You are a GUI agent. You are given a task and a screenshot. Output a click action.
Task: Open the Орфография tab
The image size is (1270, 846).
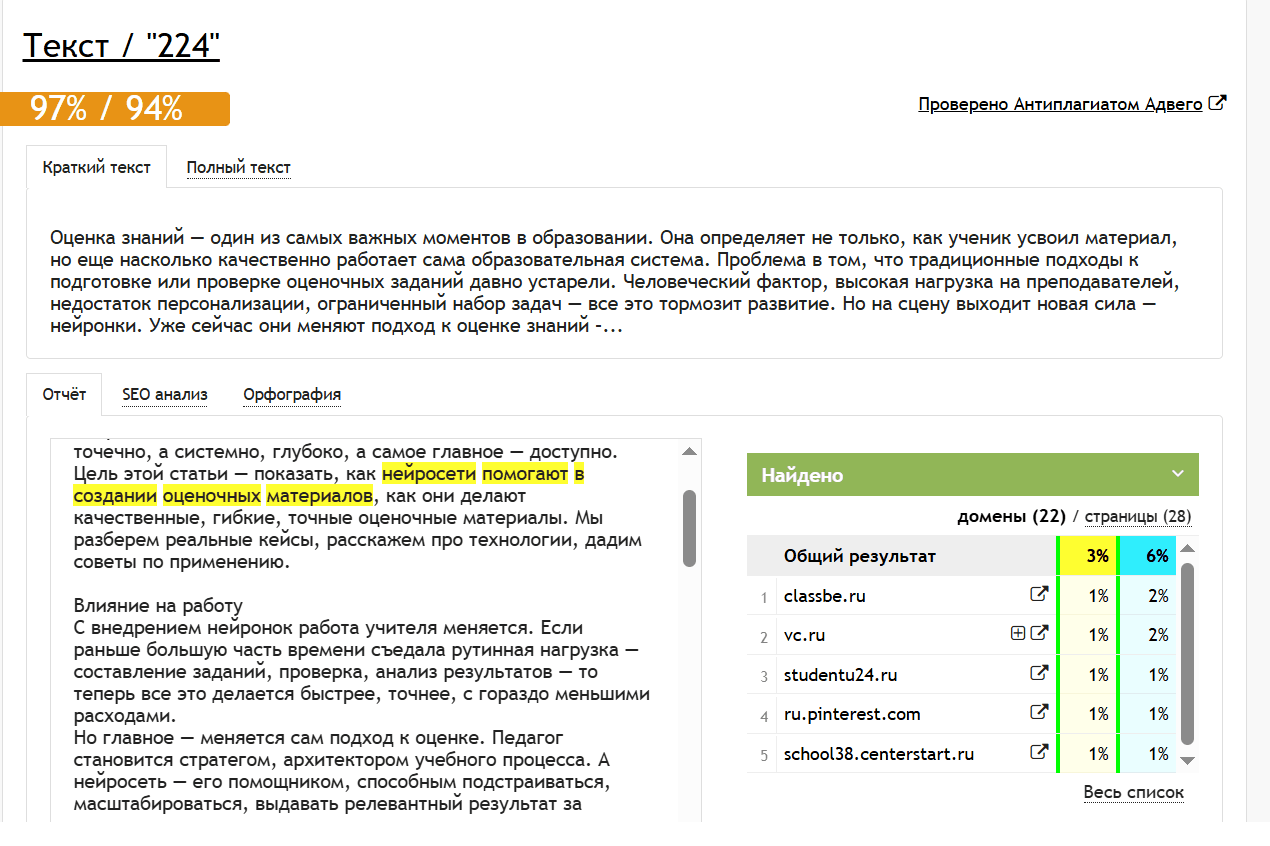click(x=292, y=394)
